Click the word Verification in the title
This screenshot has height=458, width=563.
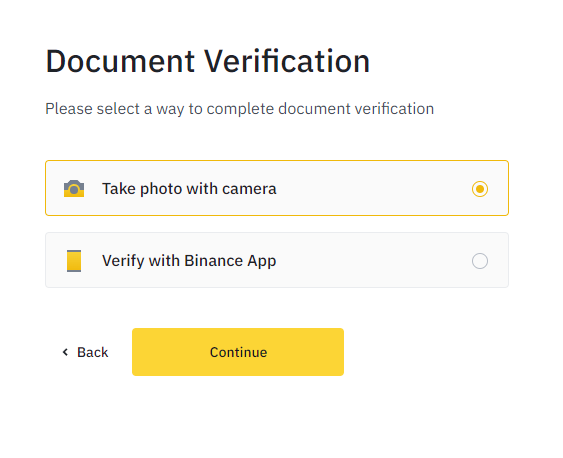(287, 61)
